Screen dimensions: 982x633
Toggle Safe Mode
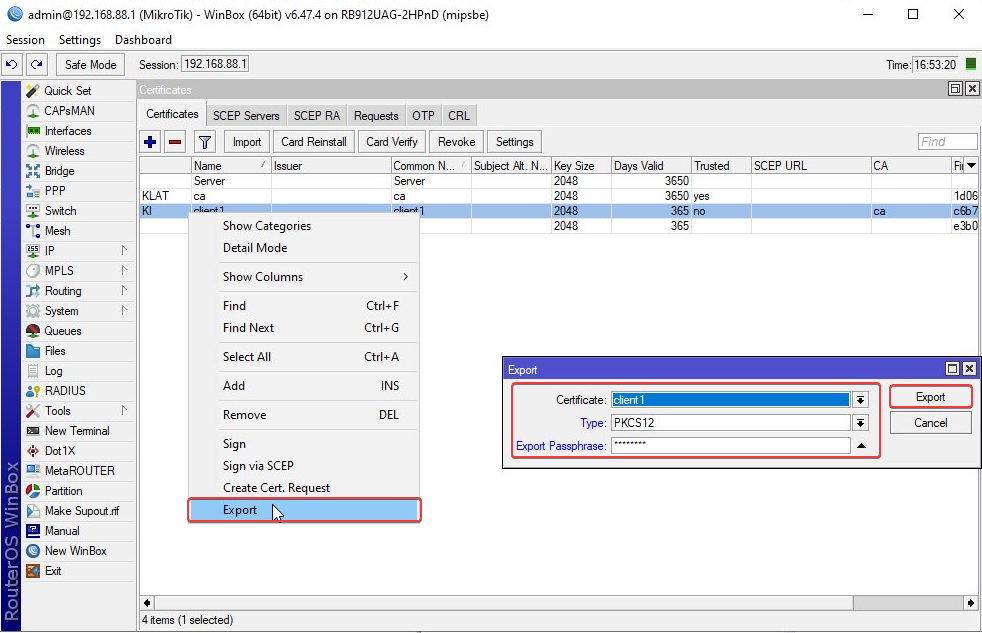click(90, 64)
